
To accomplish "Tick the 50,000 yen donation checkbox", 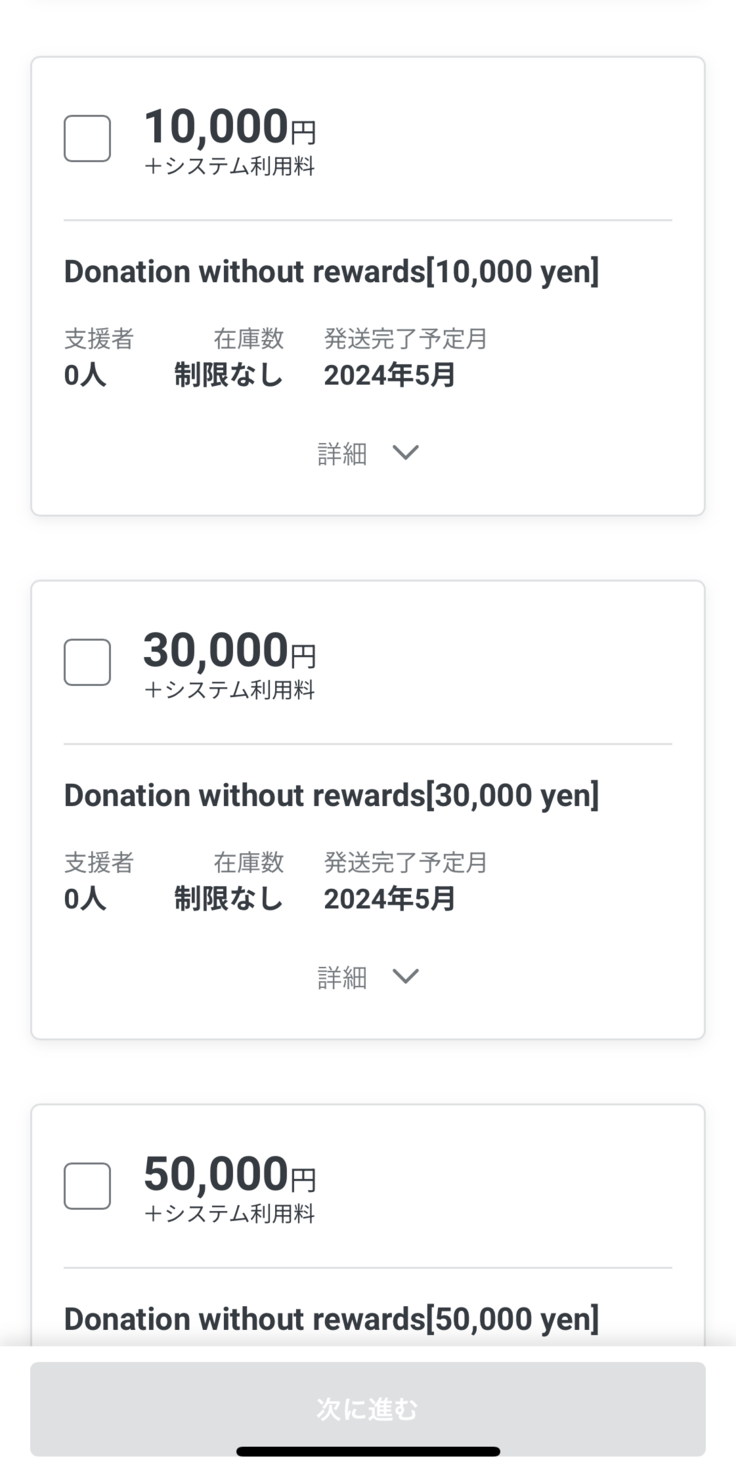I will tap(87, 1186).
